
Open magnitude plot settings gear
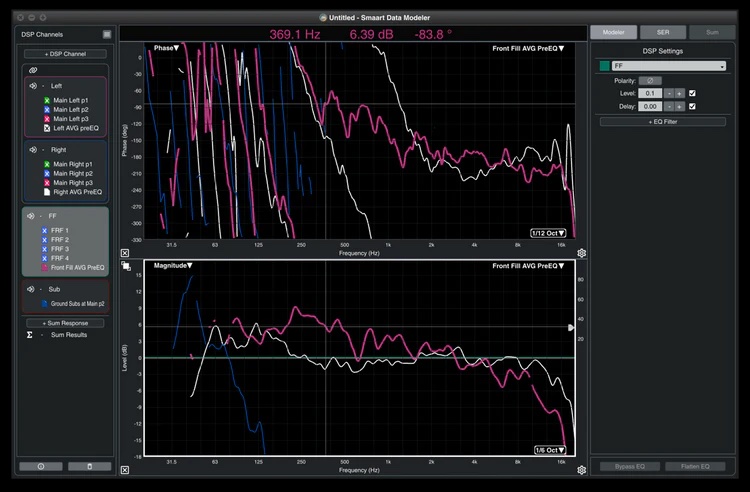tap(581, 469)
